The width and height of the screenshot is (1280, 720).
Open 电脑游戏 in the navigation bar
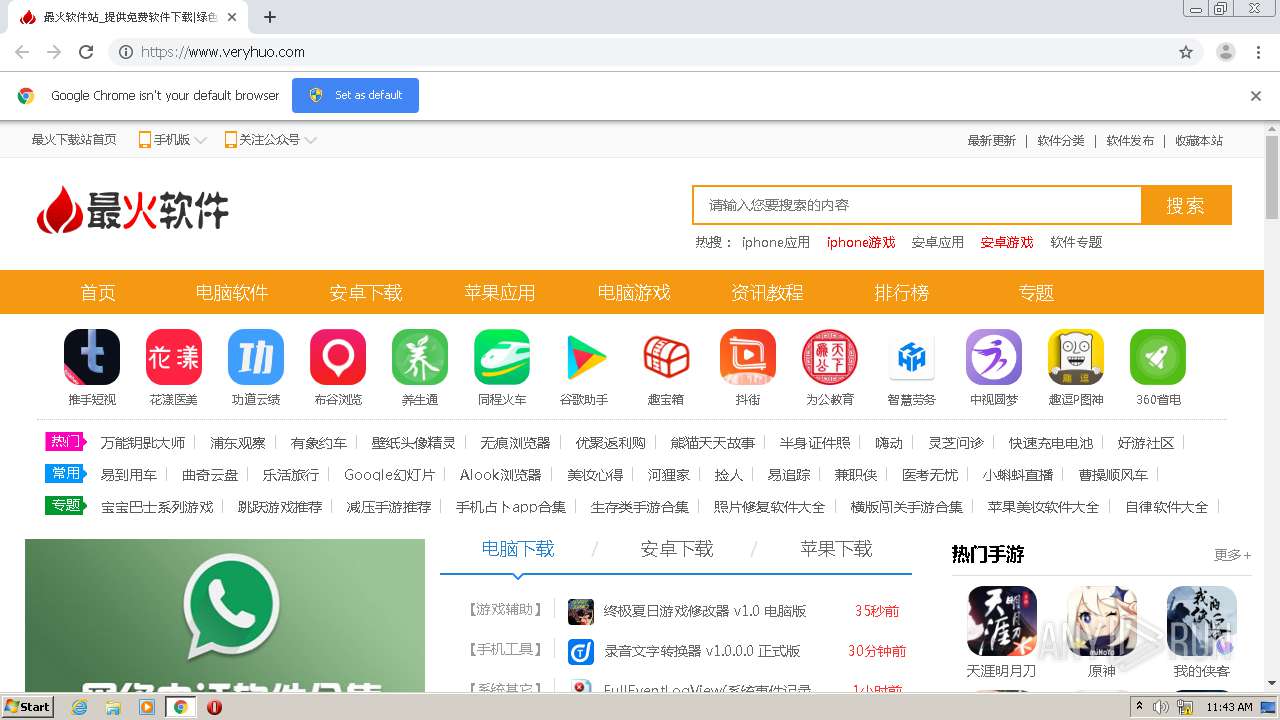click(x=634, y=292)
